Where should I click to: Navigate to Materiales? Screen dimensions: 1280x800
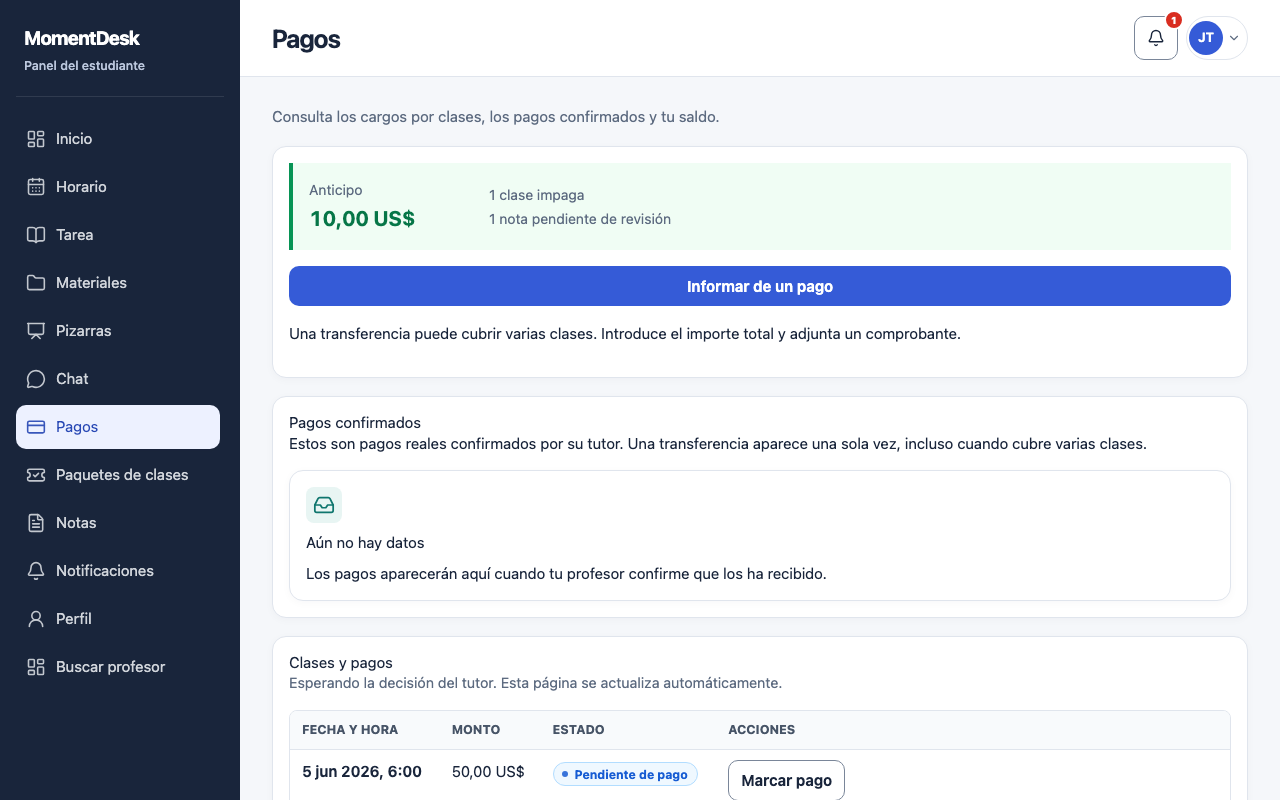tap(118, 283)
